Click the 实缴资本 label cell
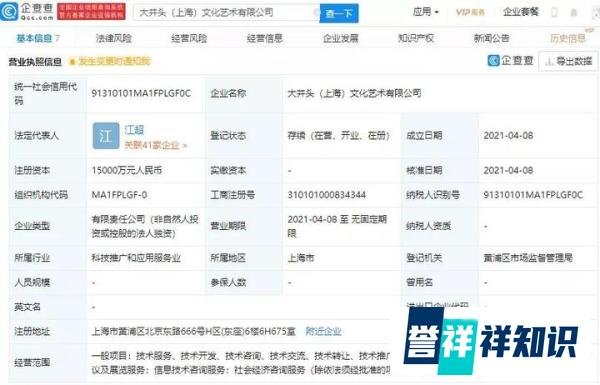 pyautogui.click(x=244, y=170)
